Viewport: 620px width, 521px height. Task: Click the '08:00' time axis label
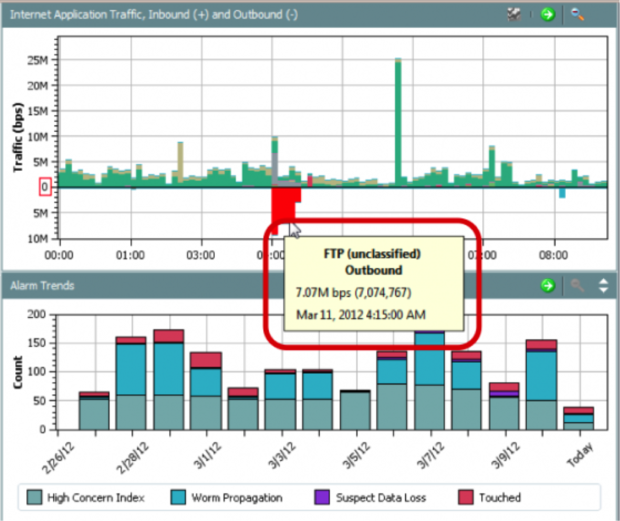[x=554, y=255]
